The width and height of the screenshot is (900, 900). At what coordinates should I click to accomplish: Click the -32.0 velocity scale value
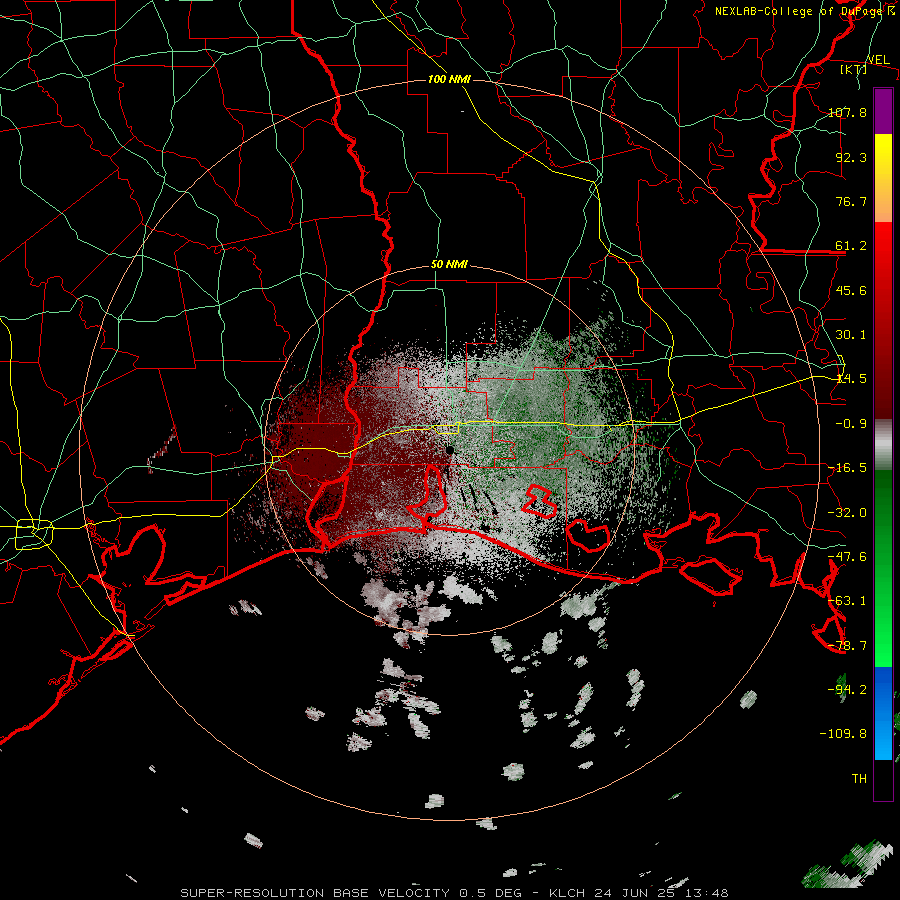(x=848, y=513)
